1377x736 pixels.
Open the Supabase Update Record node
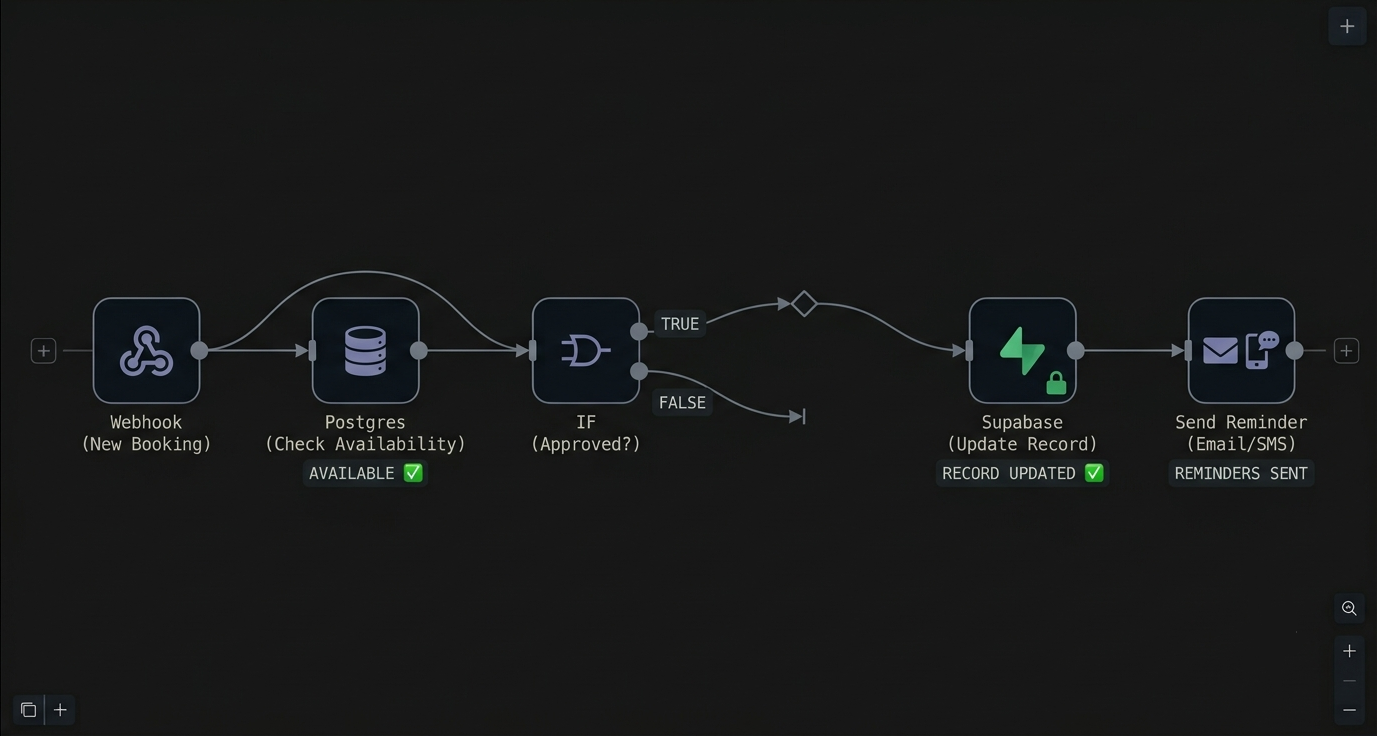tap(1022, 351)
